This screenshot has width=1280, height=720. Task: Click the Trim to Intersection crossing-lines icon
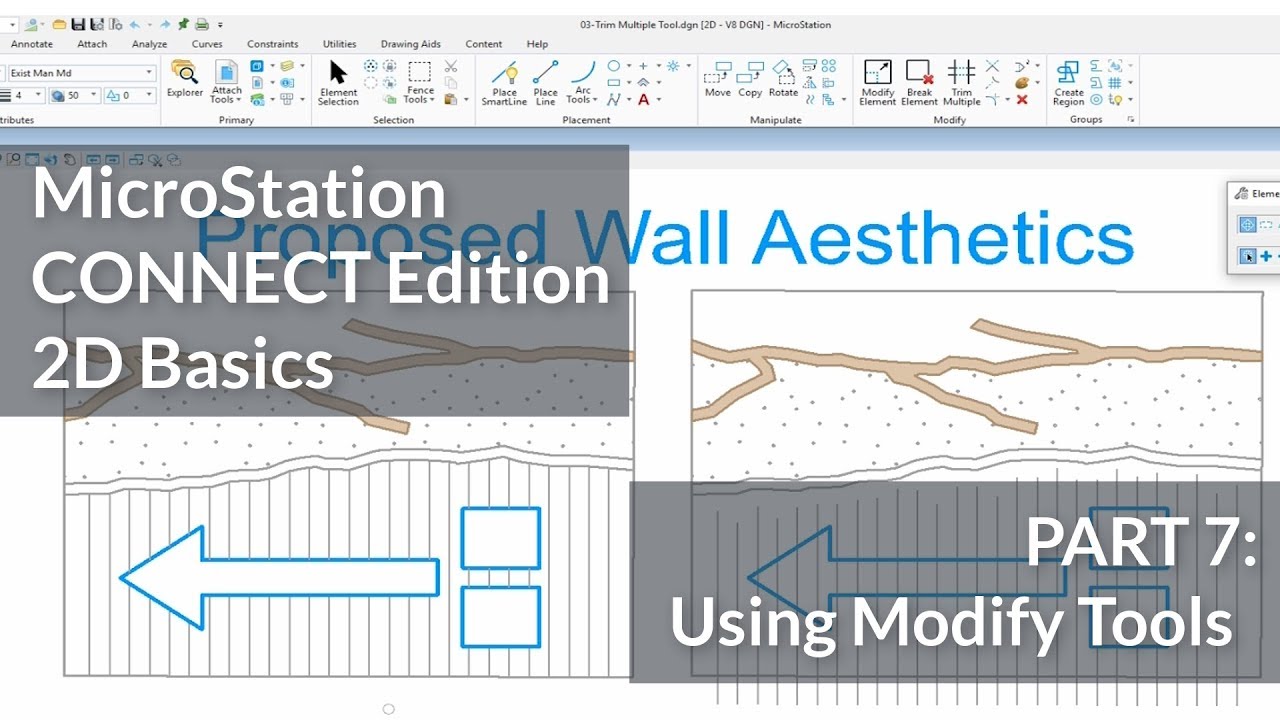click(x=992, y=66)
